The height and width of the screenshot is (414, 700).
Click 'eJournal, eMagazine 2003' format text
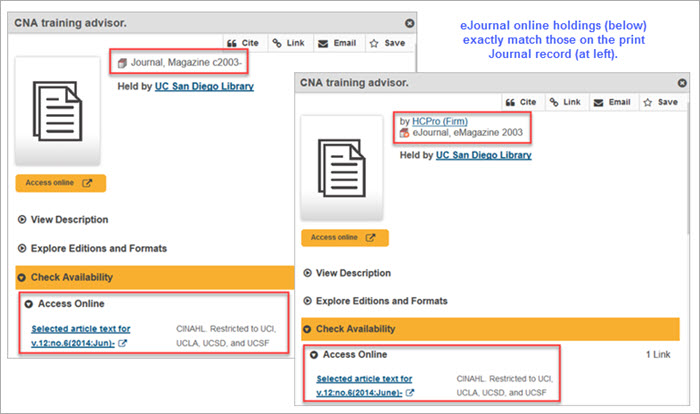tap(467, 133)
